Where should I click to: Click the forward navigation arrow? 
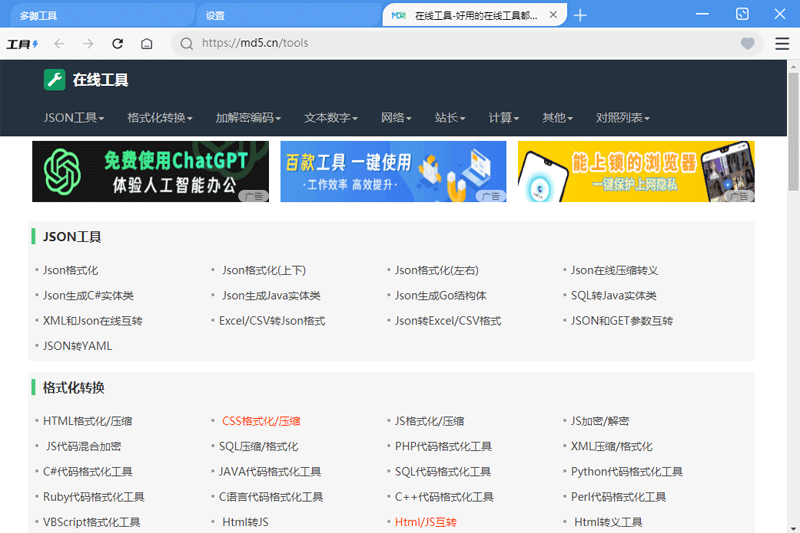88,44
